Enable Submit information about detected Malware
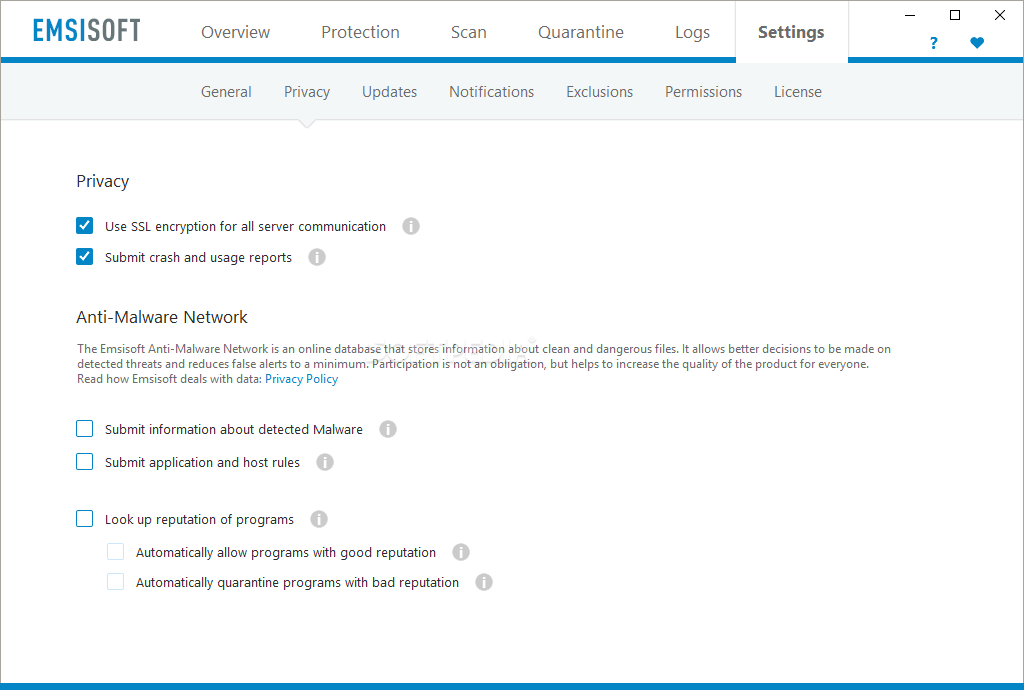This screenshot has width=1024, height=690. pyautogui.click(x=84, y=428)
